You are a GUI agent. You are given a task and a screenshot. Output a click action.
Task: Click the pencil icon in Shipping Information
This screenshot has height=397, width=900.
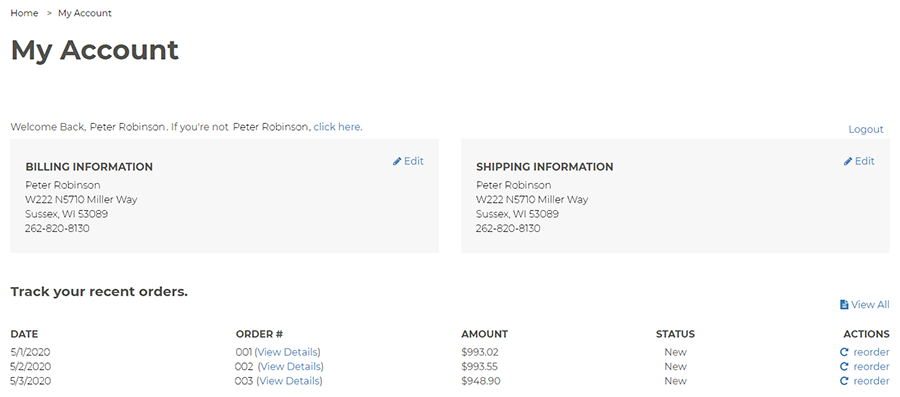coord(848,162)
